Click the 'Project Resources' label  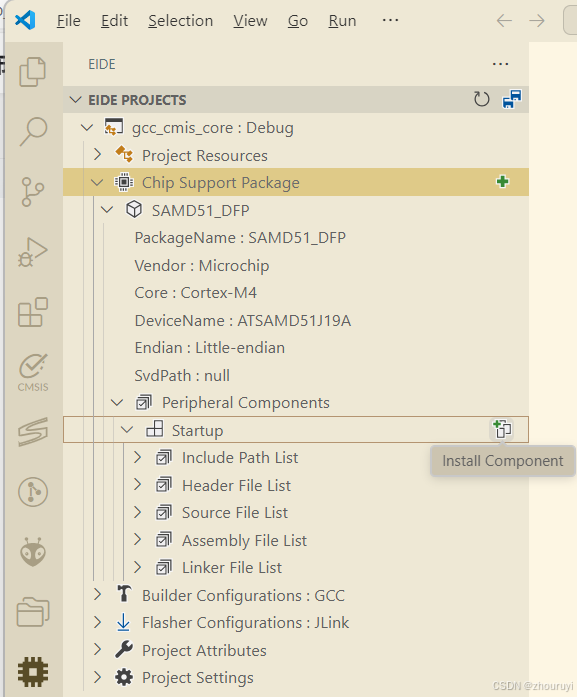coord(204,156)
